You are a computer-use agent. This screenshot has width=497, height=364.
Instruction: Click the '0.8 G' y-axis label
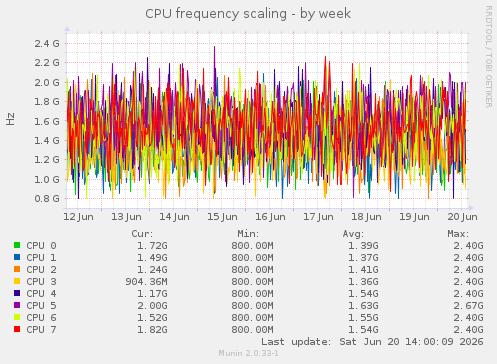(x=47, y=199)
